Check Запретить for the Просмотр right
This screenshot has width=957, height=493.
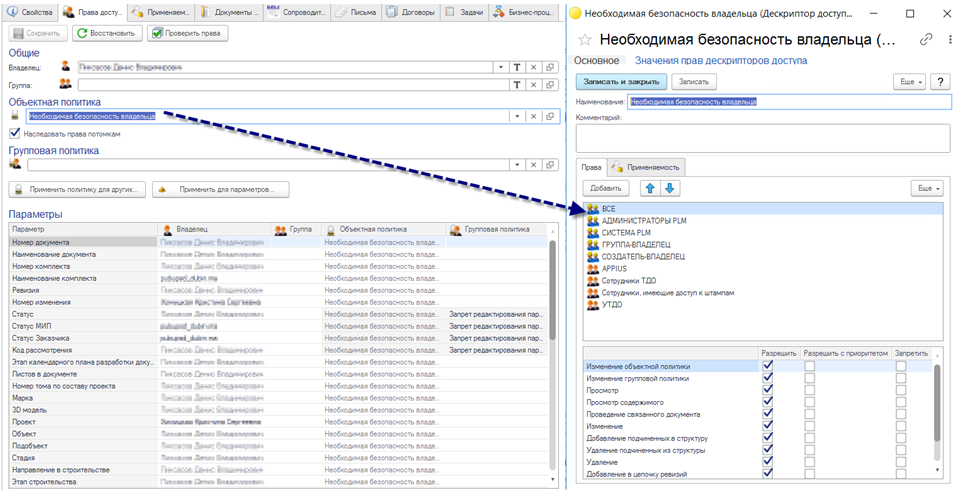[x=901, y=390]
